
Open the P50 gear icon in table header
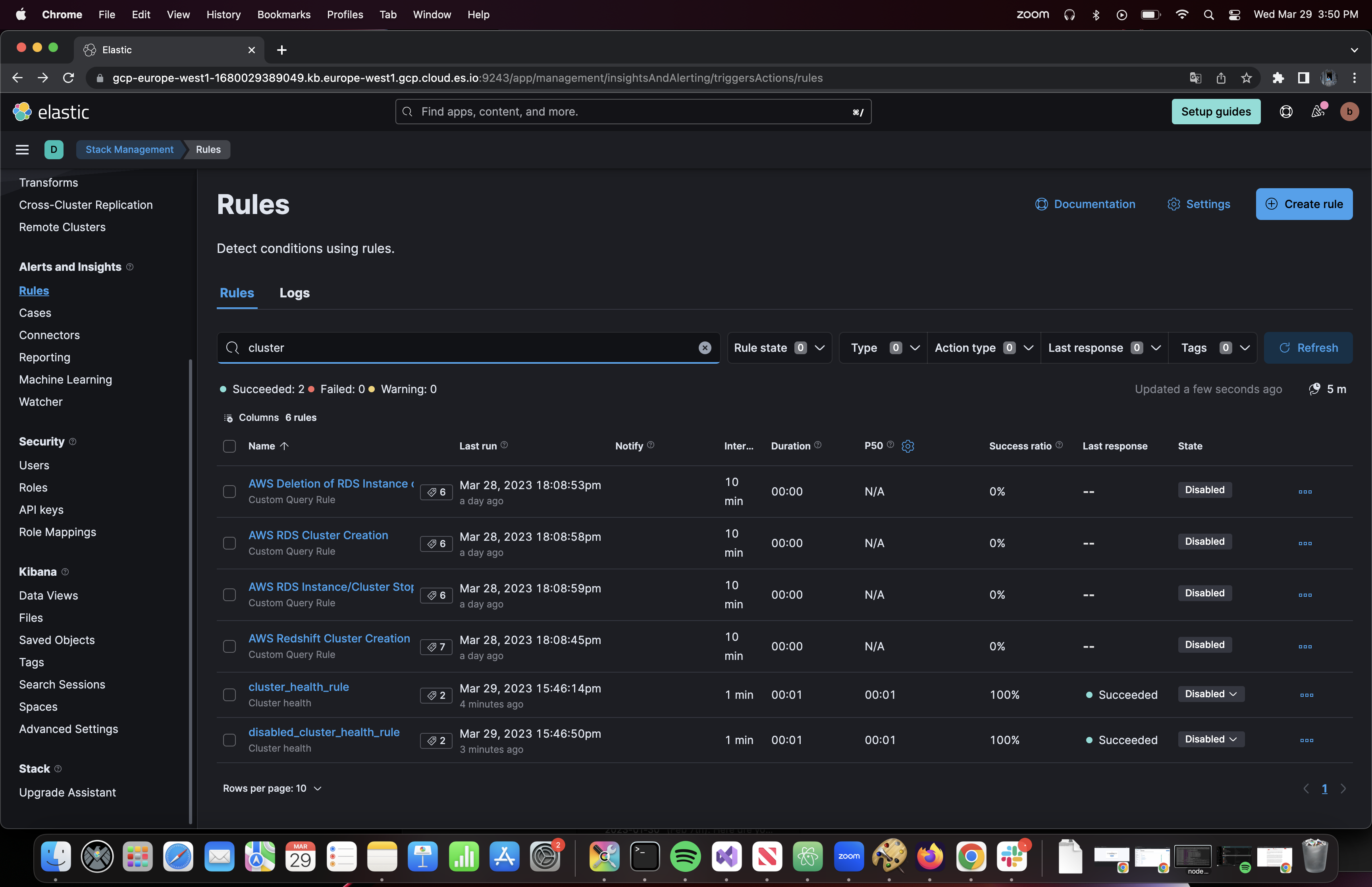pos(908,446)
